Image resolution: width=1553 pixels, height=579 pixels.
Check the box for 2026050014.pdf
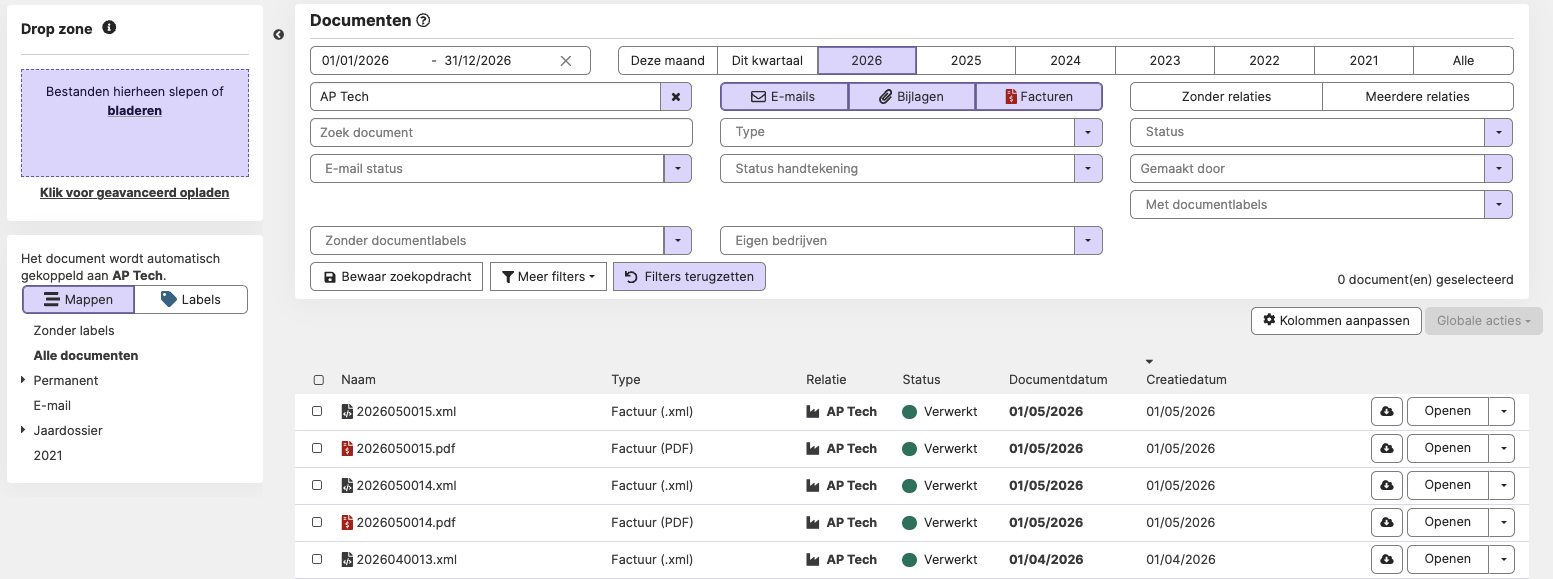click(317, 522)
